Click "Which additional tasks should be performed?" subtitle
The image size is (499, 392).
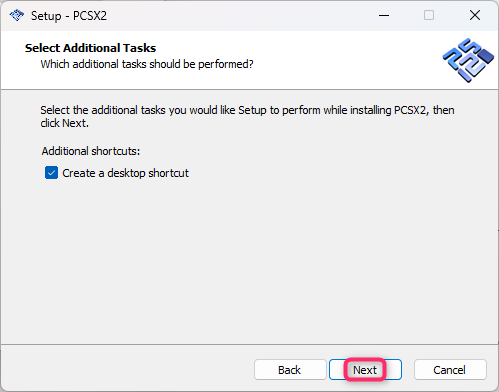(x=147, y=64)
